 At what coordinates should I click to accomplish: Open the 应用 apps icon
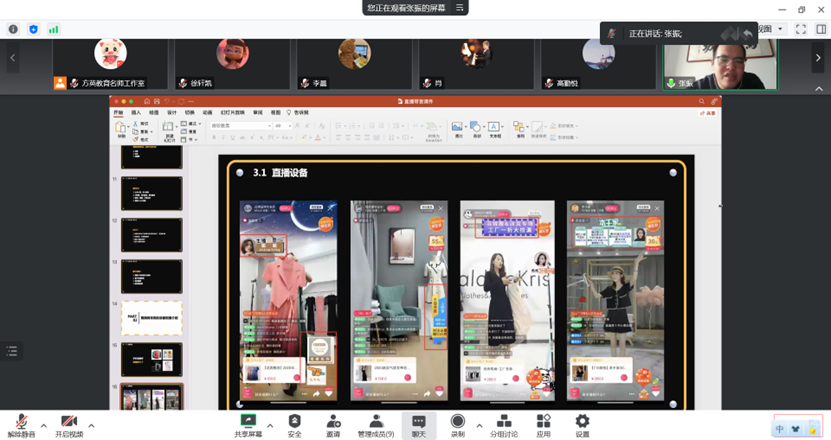tap(543, 422)
